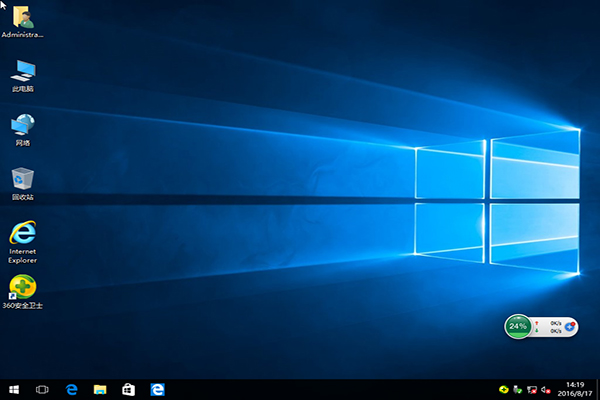
Task: Launch Microsoft Edge from the taskbar
Action: tap(72, 388)
